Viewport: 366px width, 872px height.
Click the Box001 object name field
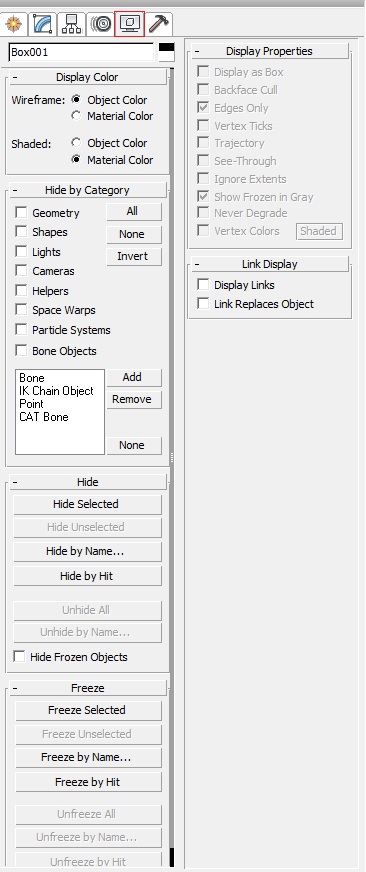click(x=81, y=52)
